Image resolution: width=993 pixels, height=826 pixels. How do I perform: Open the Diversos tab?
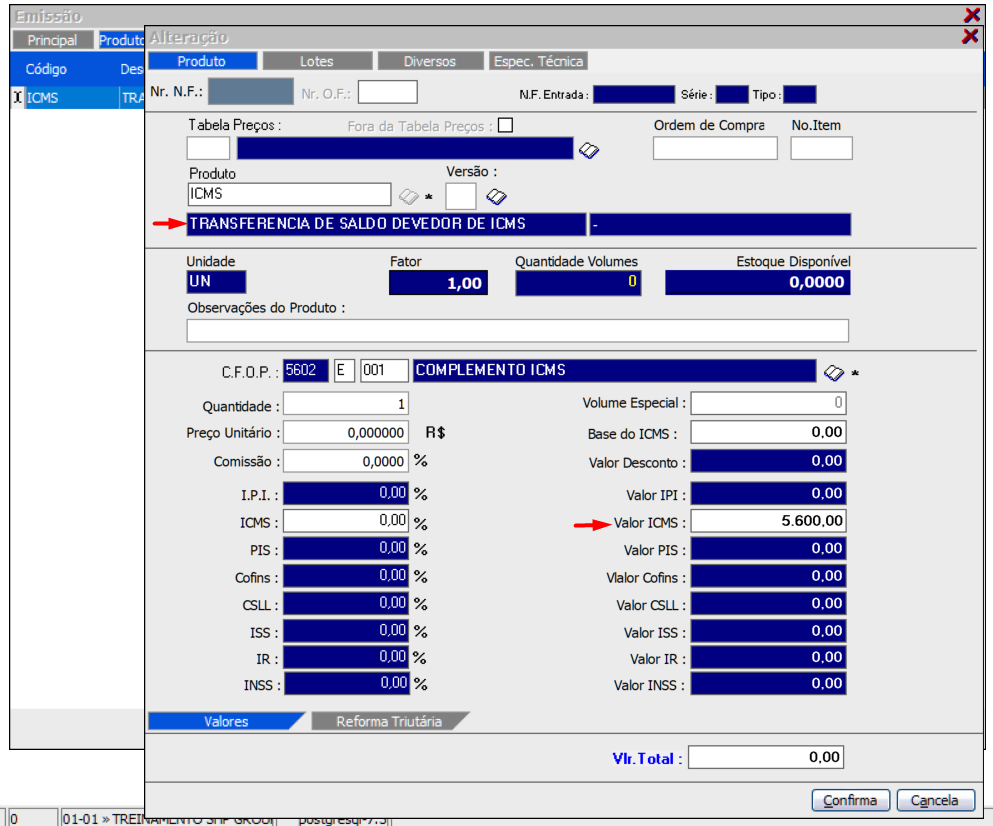(430, 61)
